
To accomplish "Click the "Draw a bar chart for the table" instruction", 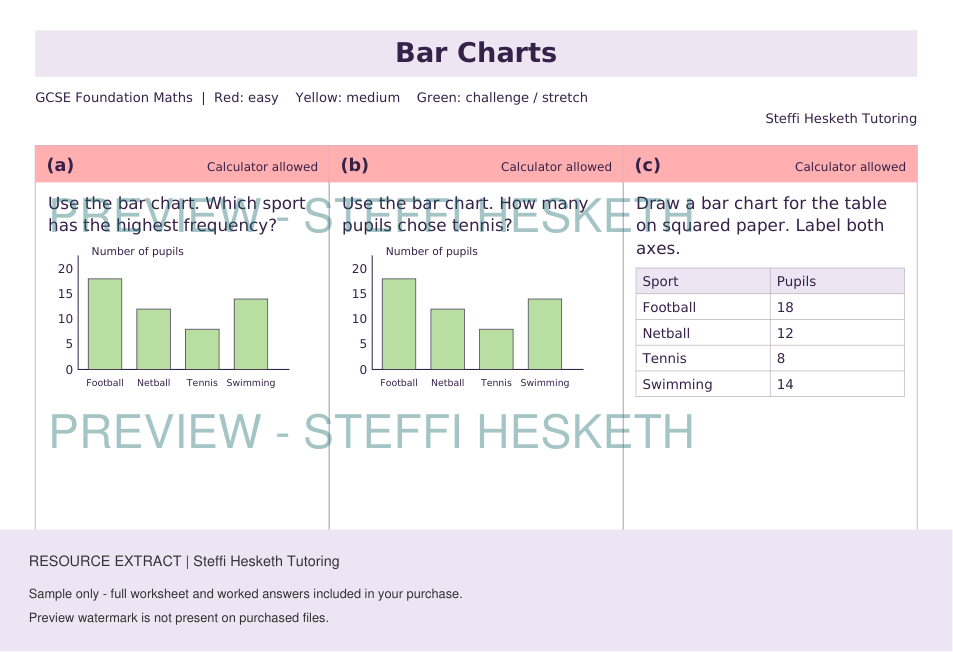I will [x=761, y=225].
